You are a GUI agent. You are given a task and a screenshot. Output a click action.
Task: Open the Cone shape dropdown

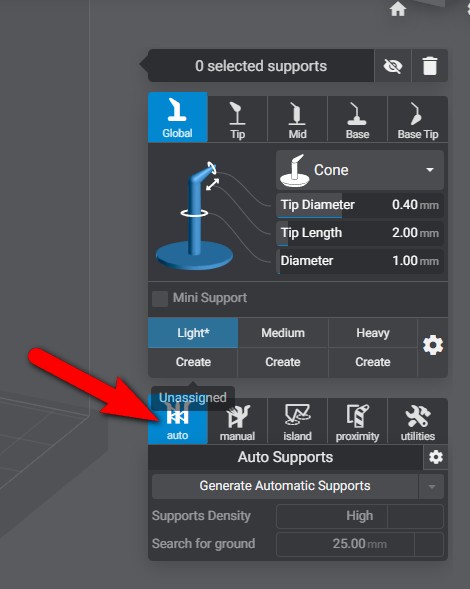click(x=360, y=170)
